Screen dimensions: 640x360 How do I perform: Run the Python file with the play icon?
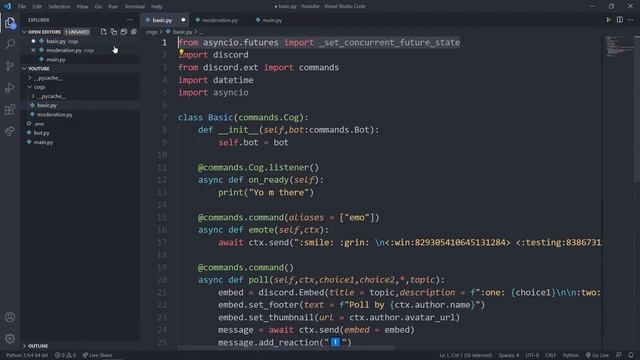coord(608,20)
